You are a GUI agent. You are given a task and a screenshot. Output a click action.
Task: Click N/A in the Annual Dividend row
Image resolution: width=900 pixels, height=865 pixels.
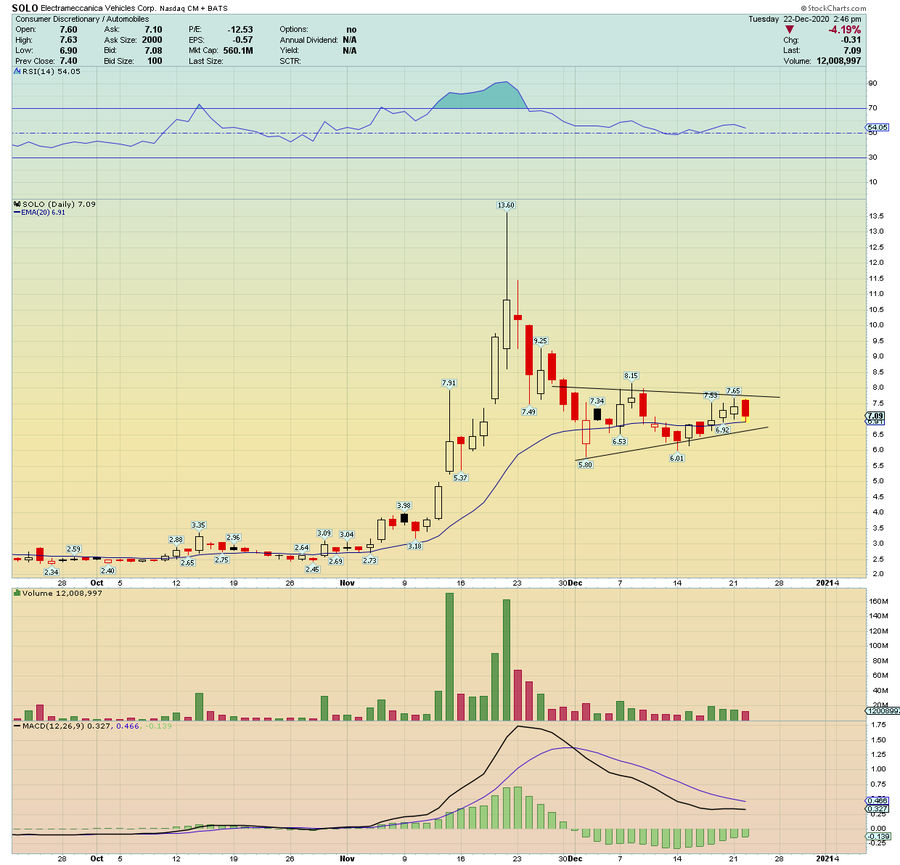350,40
